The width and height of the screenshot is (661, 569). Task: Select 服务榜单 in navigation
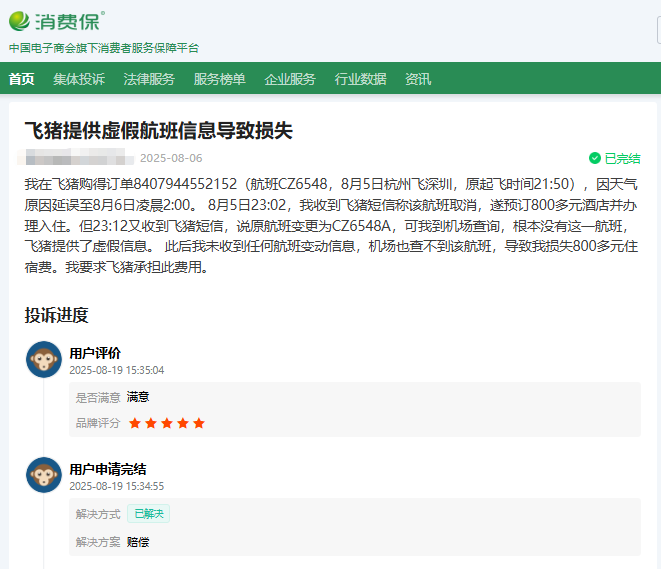(220, 79)
